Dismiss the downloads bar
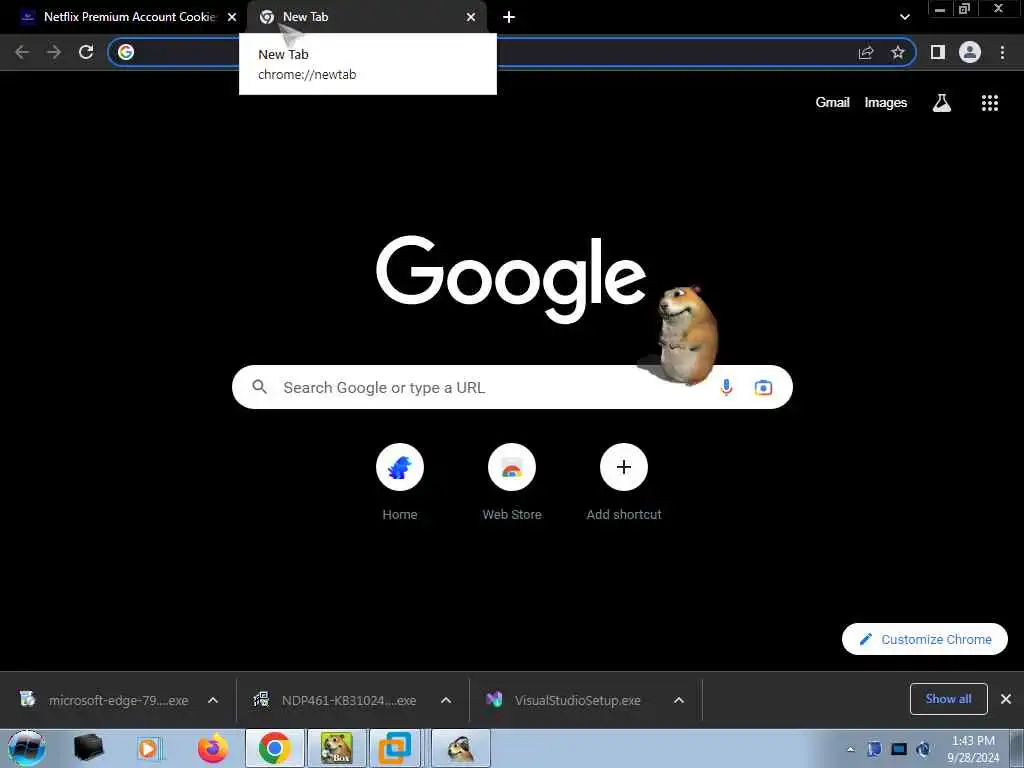 1006,699
